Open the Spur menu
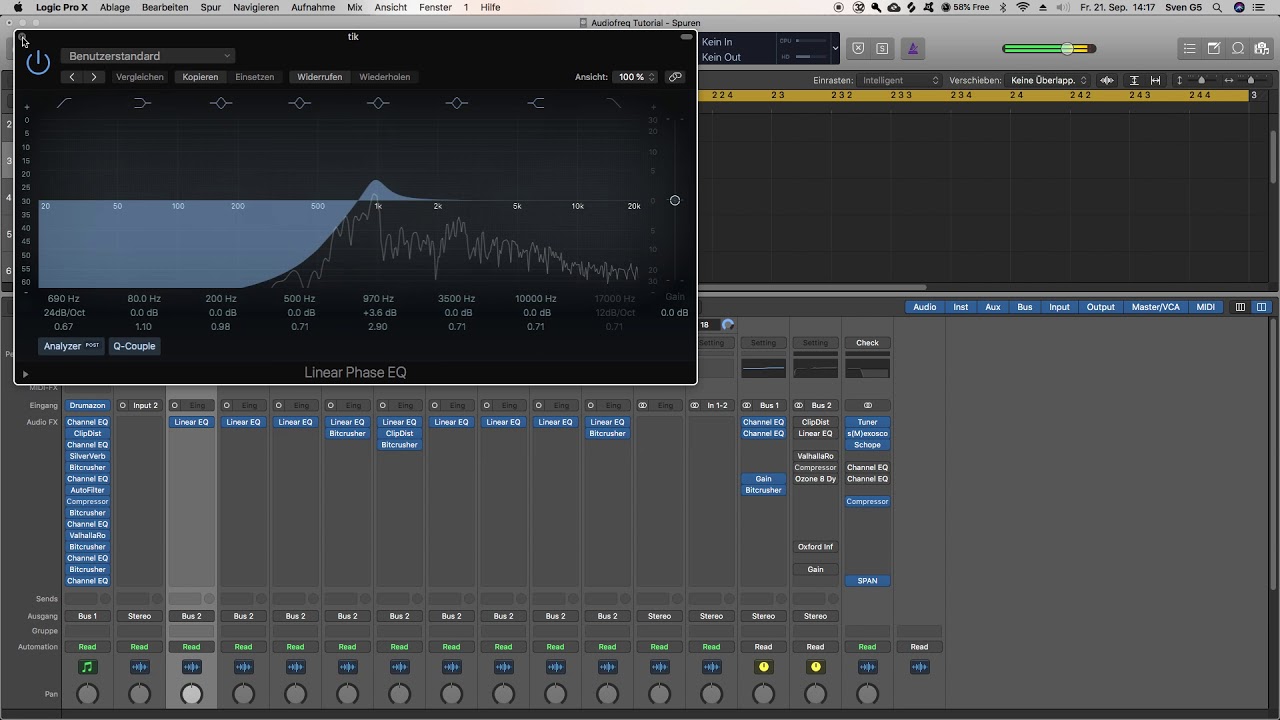1280x720 pixels. coord(210,7)
